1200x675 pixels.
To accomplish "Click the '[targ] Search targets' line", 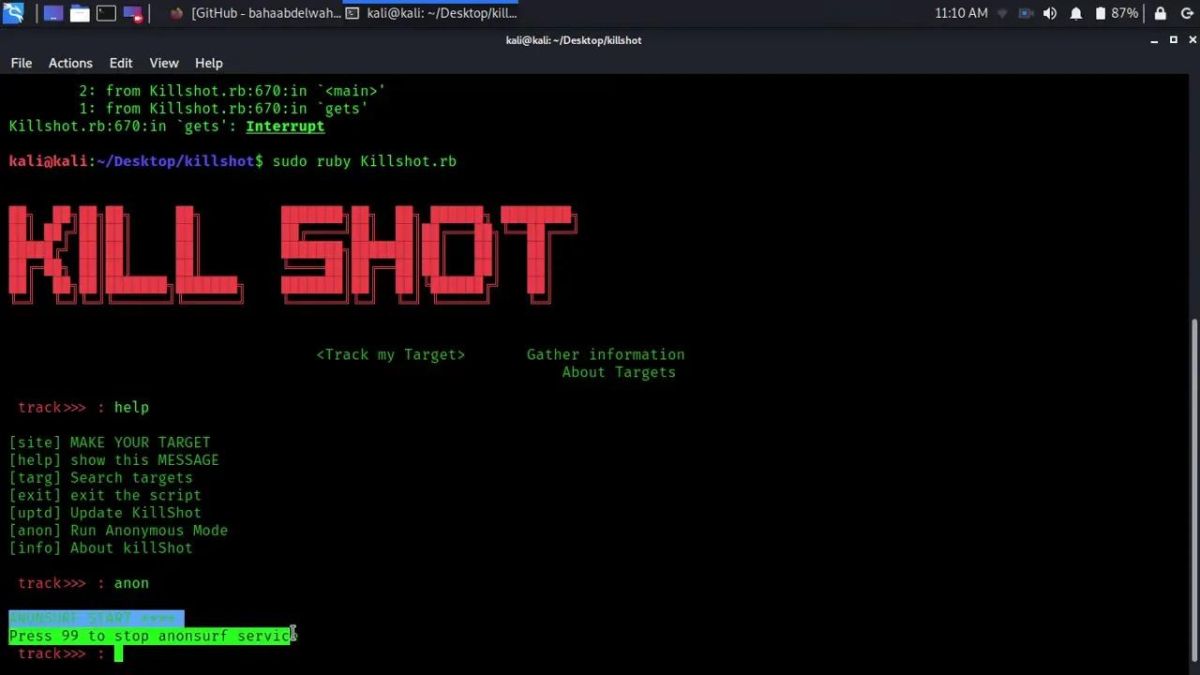I will (x=101, y=478).
